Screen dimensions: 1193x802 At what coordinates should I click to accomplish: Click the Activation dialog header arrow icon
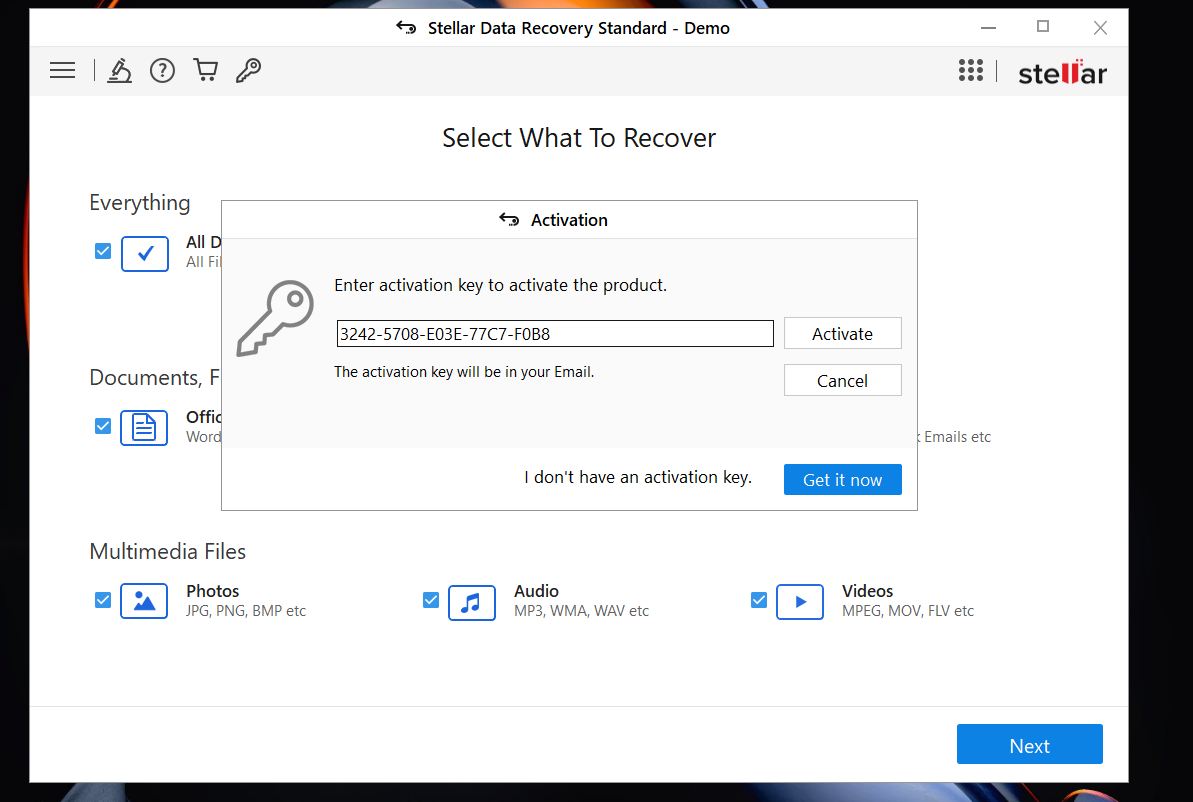509,220
